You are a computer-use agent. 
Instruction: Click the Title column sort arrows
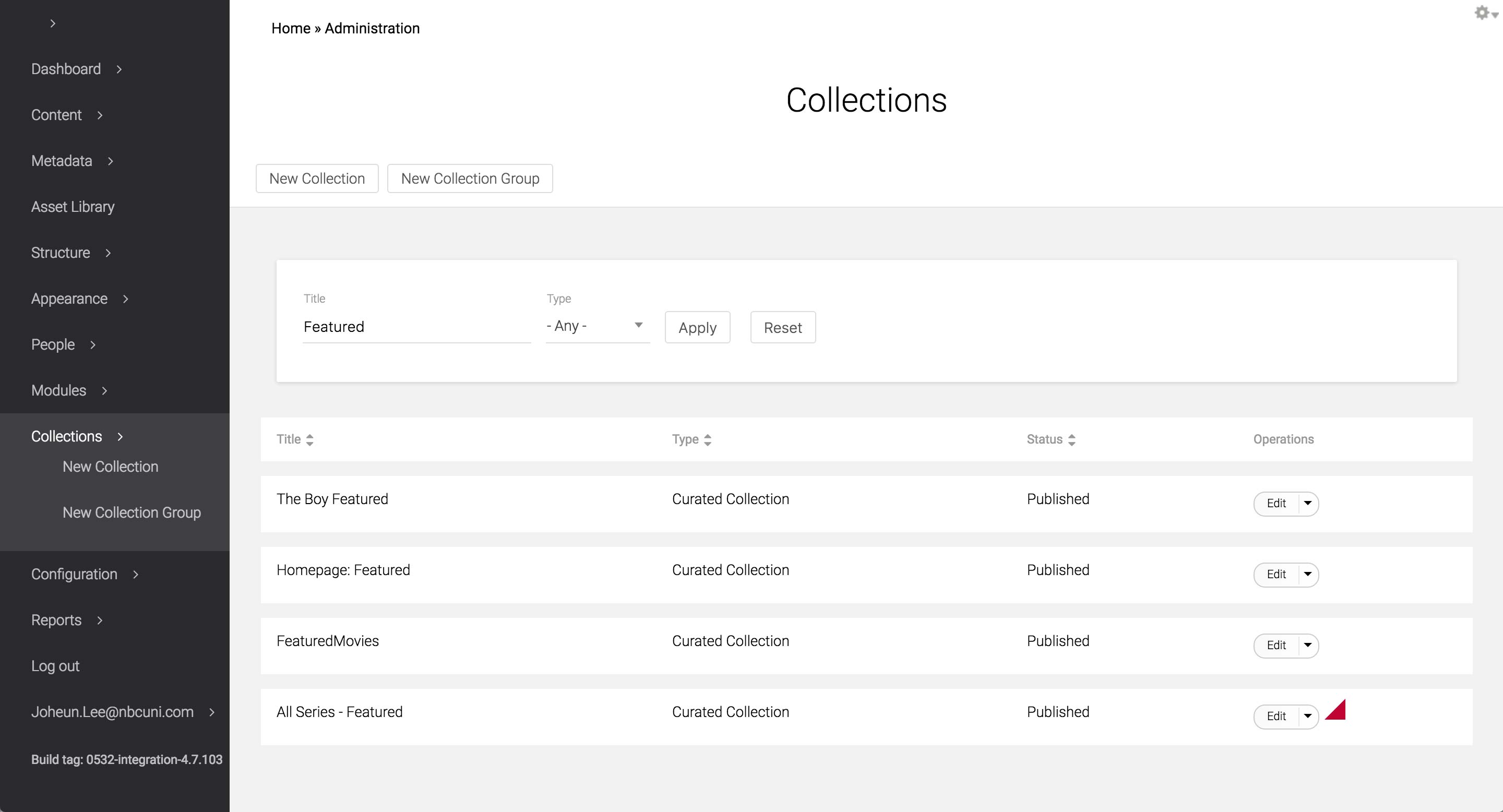pyautogui.click(x=310, y=440)
